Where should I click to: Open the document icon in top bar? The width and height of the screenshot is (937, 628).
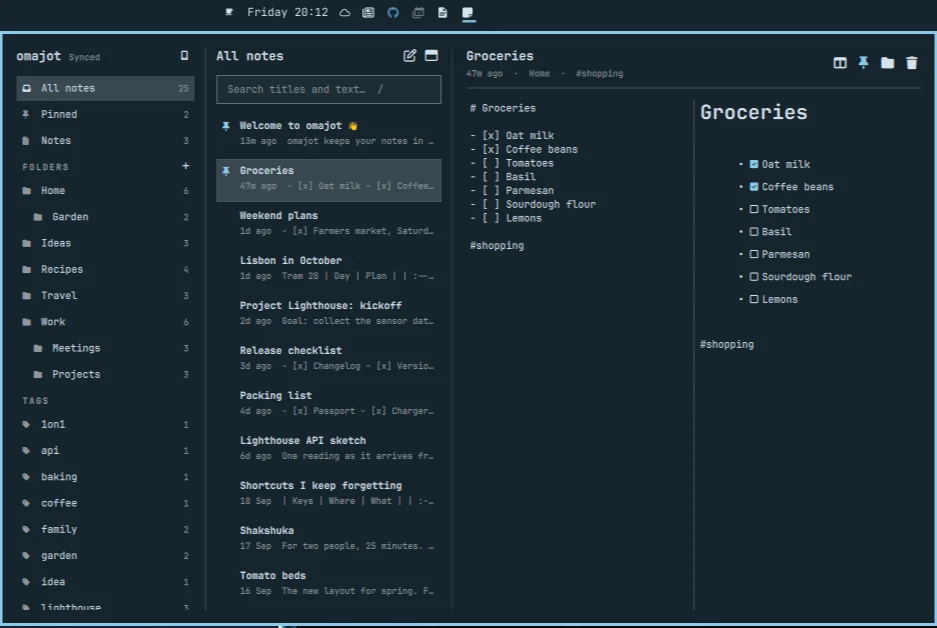pyautogui.click(x=442, y=13)
